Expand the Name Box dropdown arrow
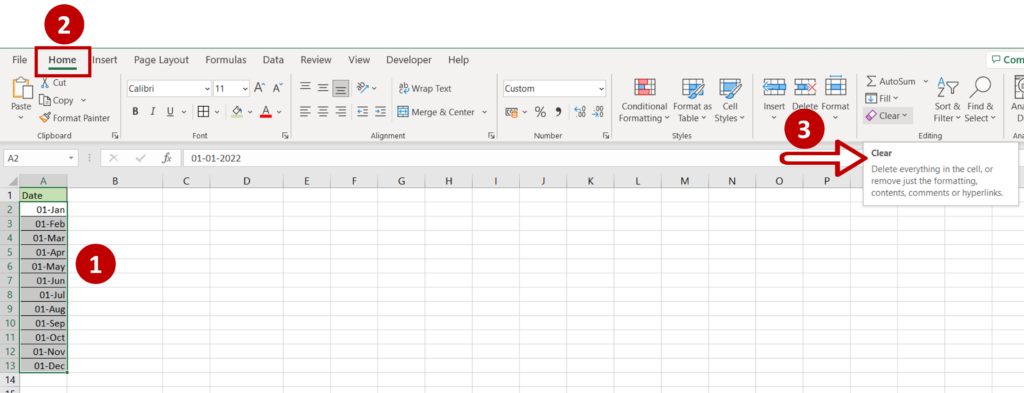Screen dimensions: 1024x393 coord(72,159)
